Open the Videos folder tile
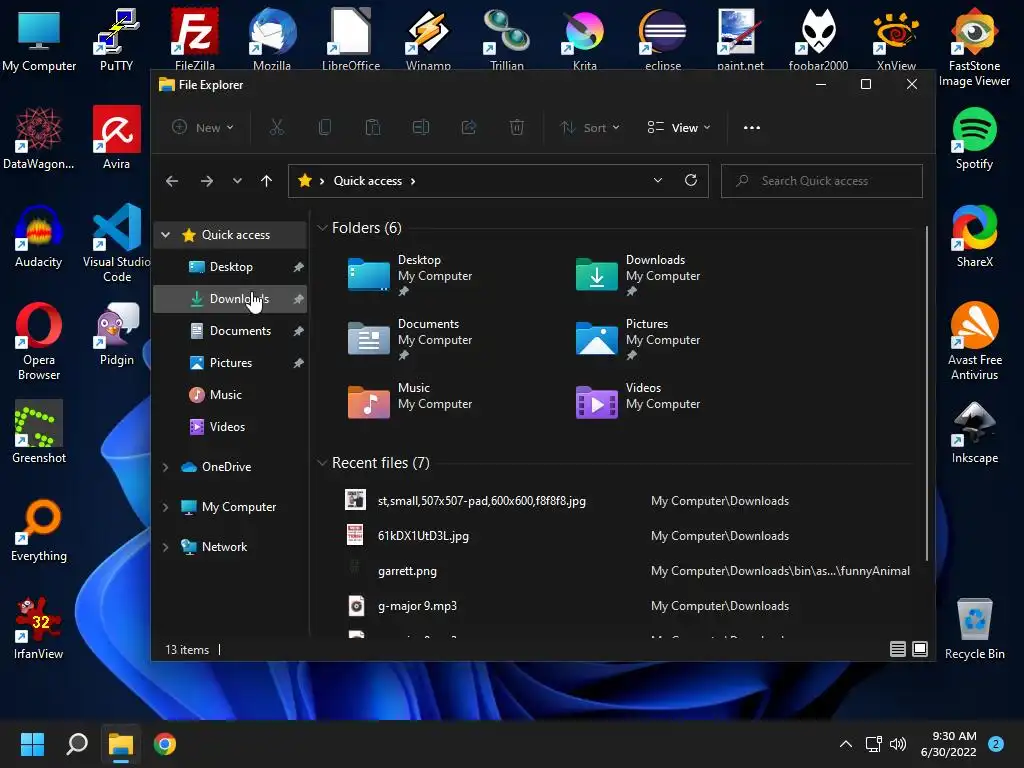1024x768 pixels. [639, 400]
